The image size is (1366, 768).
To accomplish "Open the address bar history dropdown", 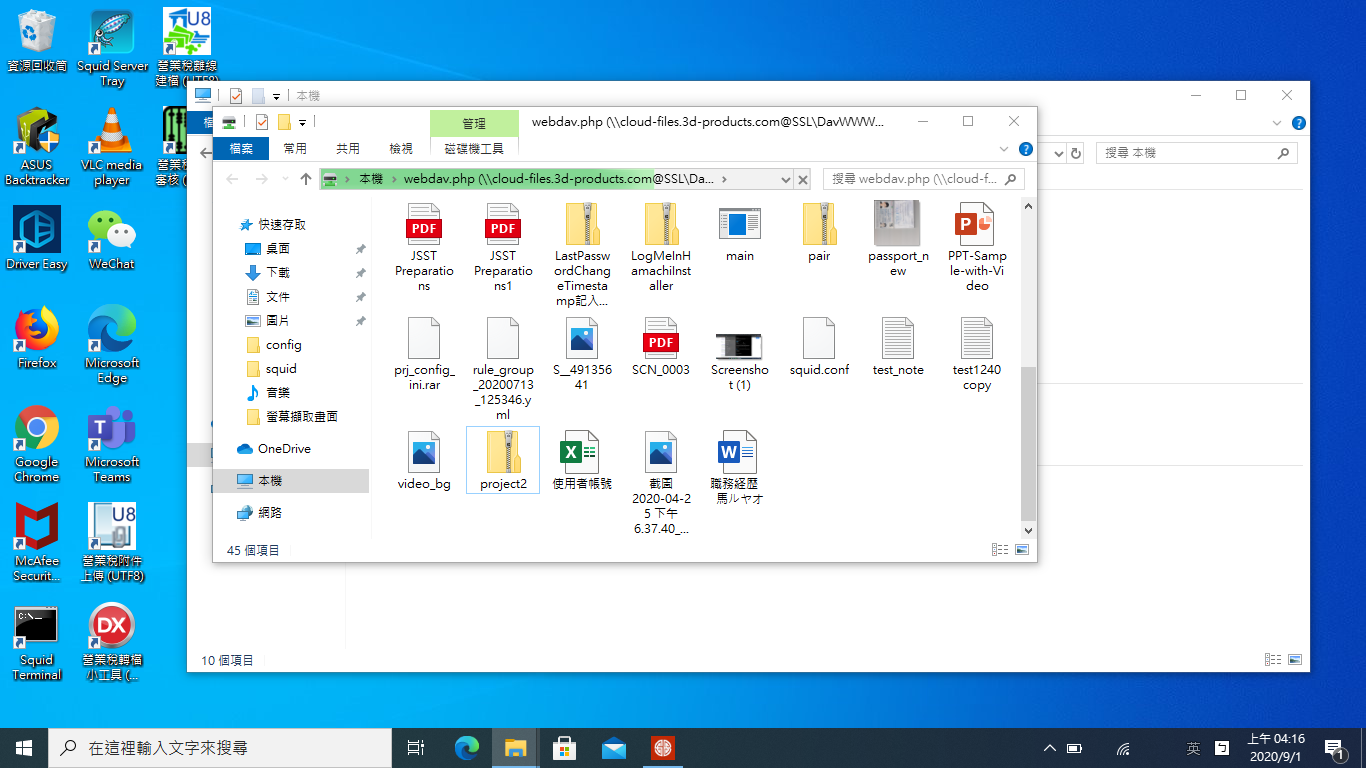I will (783, 179).
